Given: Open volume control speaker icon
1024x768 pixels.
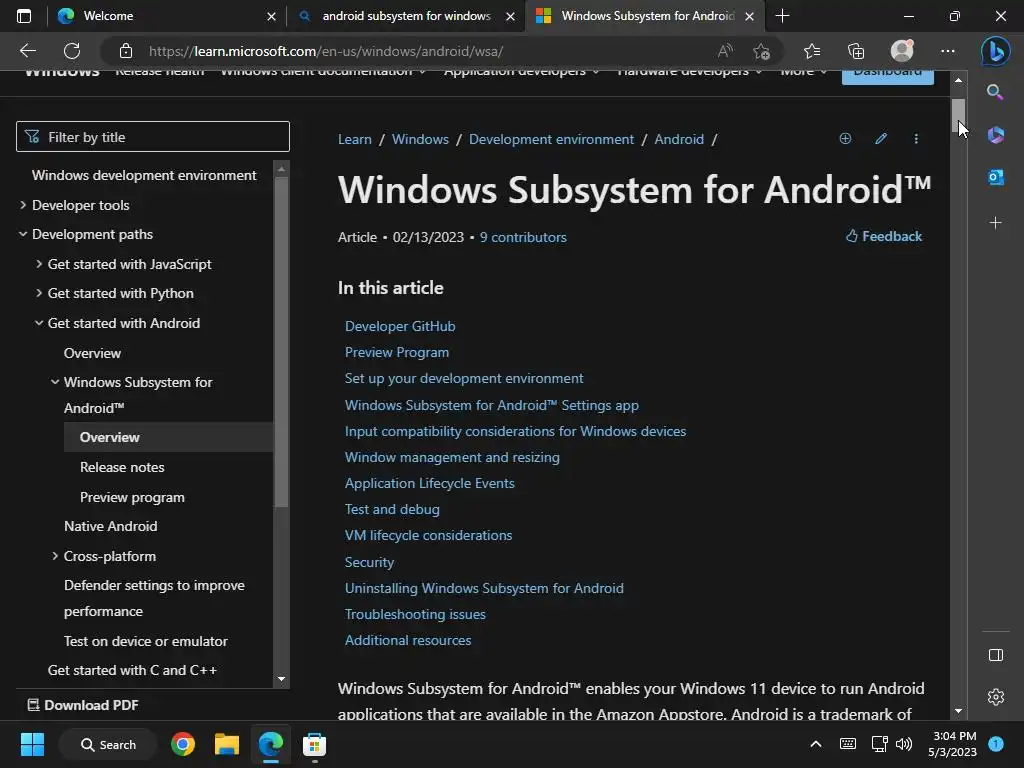Looking at the screenshot, I should point(904,744).
